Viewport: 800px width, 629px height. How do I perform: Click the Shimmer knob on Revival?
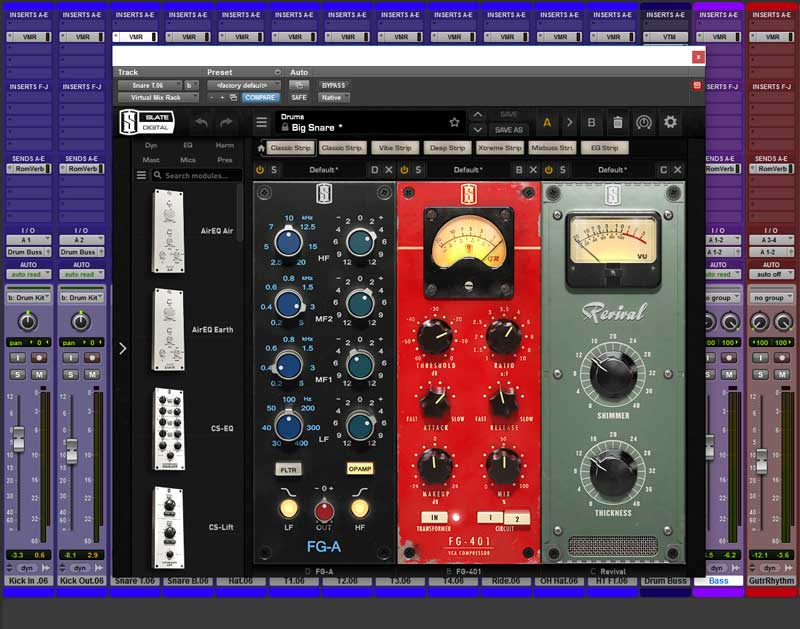(x=613, y=372)
